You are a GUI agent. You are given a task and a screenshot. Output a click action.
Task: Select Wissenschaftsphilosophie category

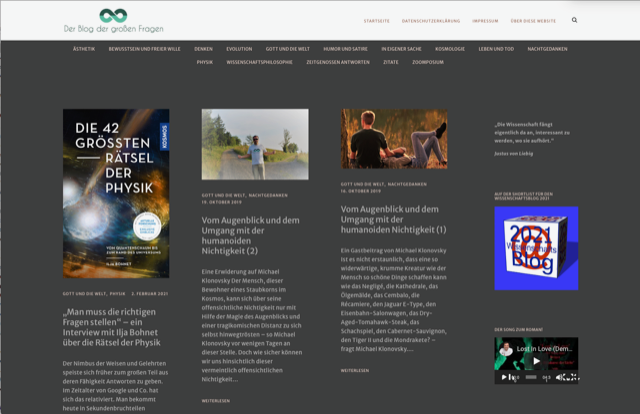point(260,62)
